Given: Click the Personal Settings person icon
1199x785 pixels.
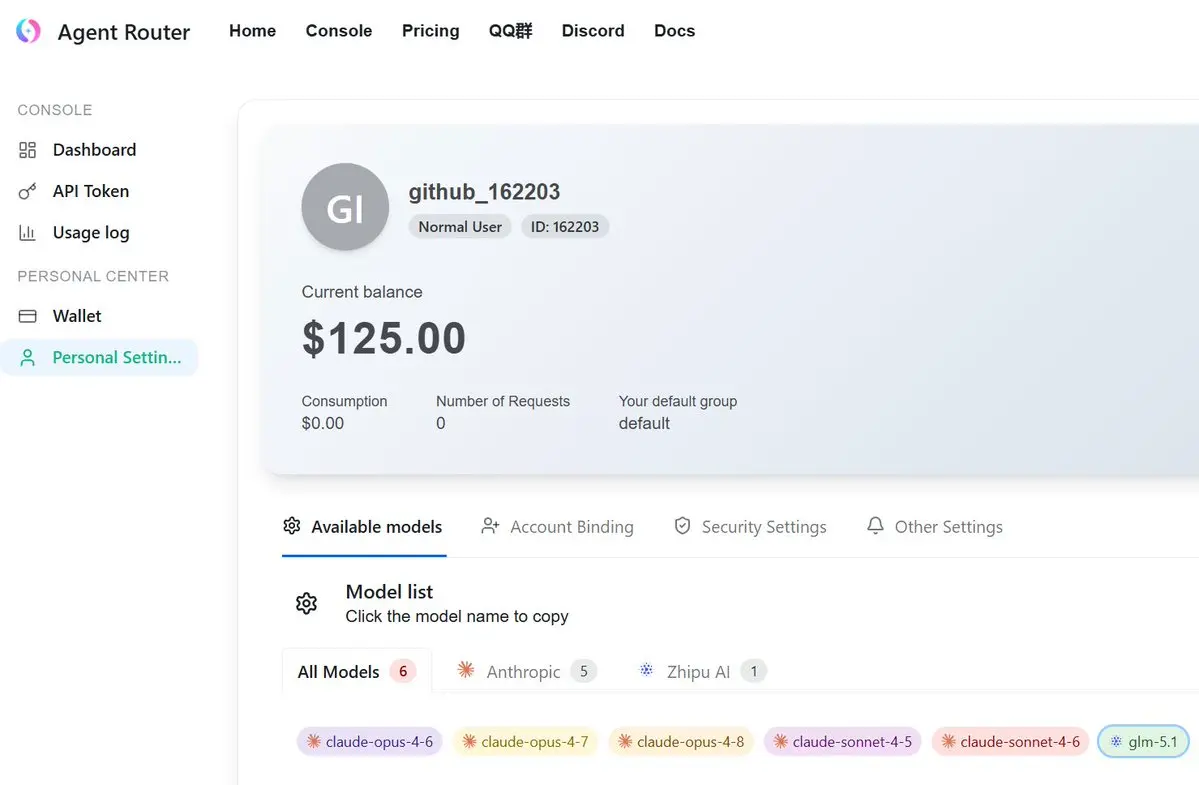Looking at the screenshot, I should click(x=28, y=357).
